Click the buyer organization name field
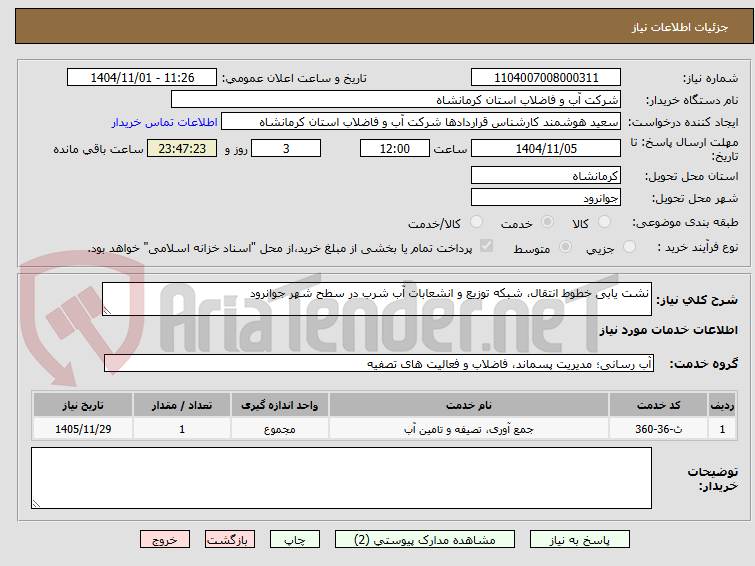 click(x=396, y=100)
